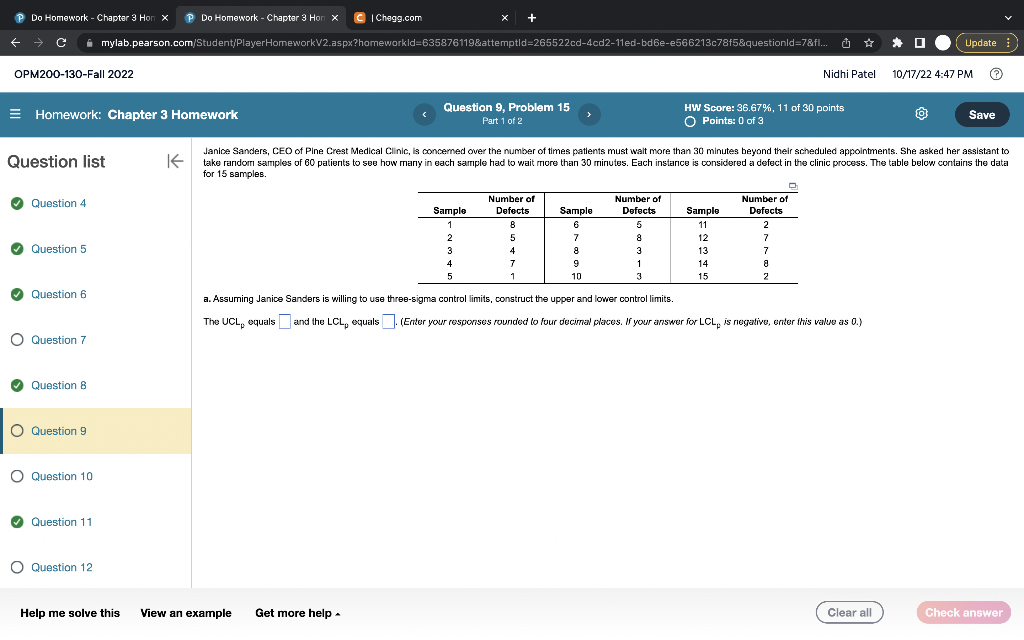Click the empty circle beside Question 10
This screenshot has width=1024, height=640.
[x=17, y=476]
